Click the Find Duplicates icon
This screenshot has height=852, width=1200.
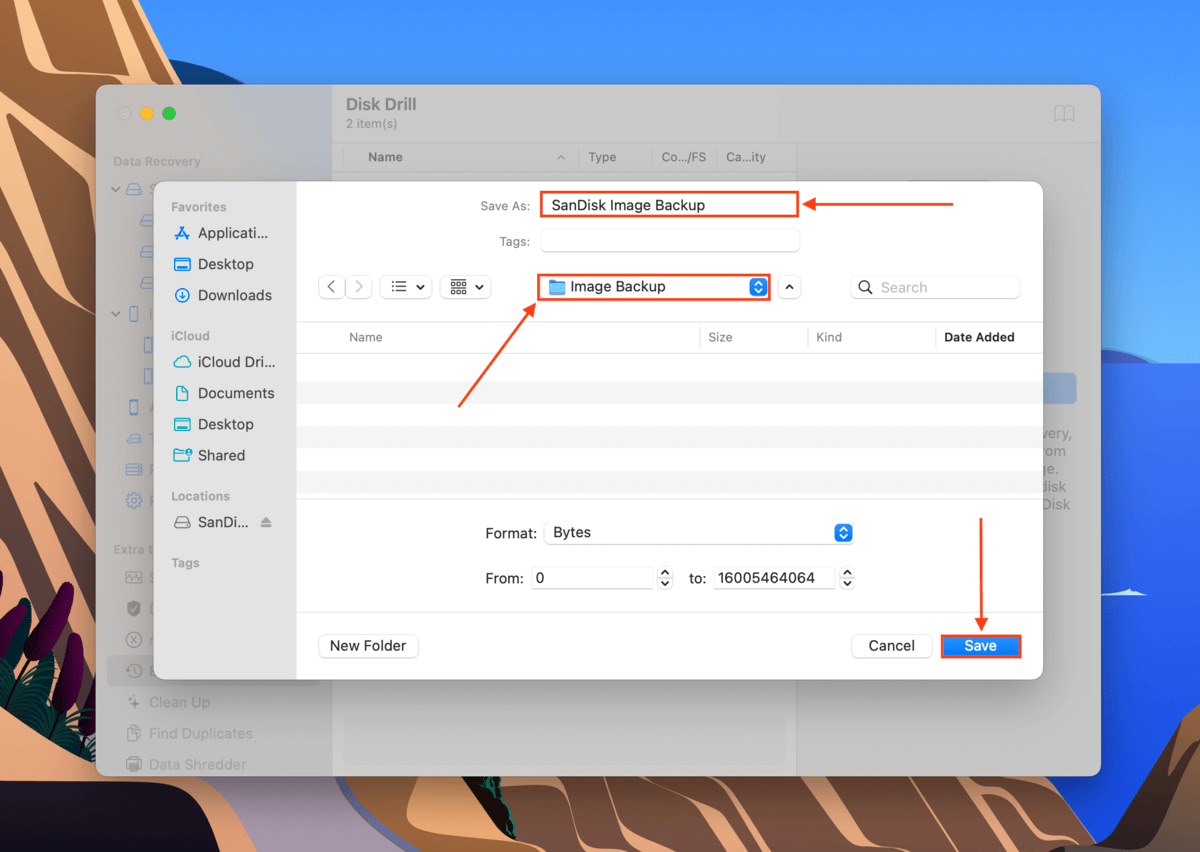click(x=133, y=733)
